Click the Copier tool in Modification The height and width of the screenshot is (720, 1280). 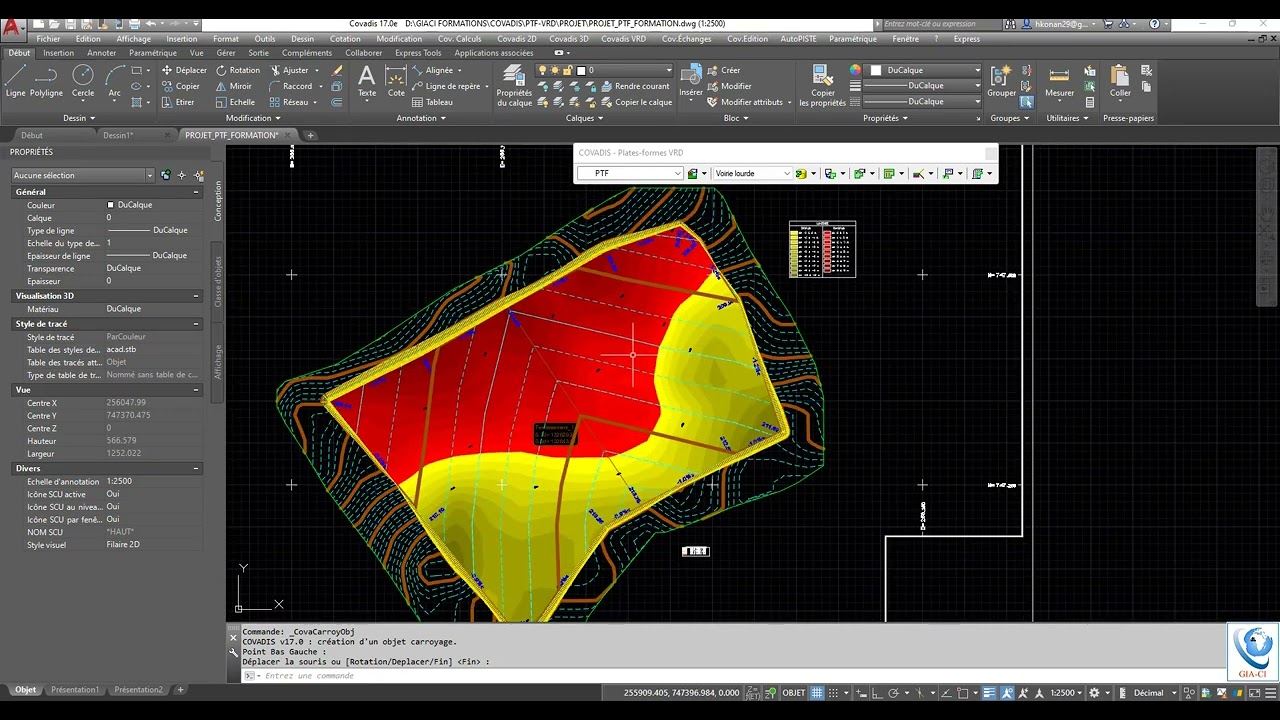click(180, 86)
